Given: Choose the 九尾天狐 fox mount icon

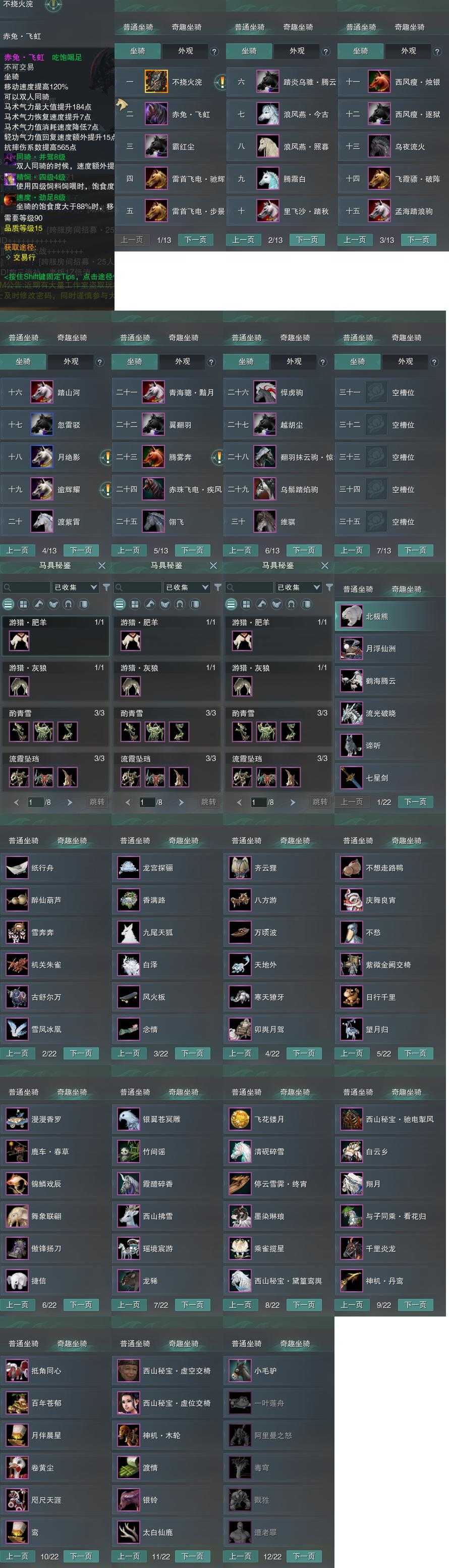Looking at the screenshot, I should 128,932.
